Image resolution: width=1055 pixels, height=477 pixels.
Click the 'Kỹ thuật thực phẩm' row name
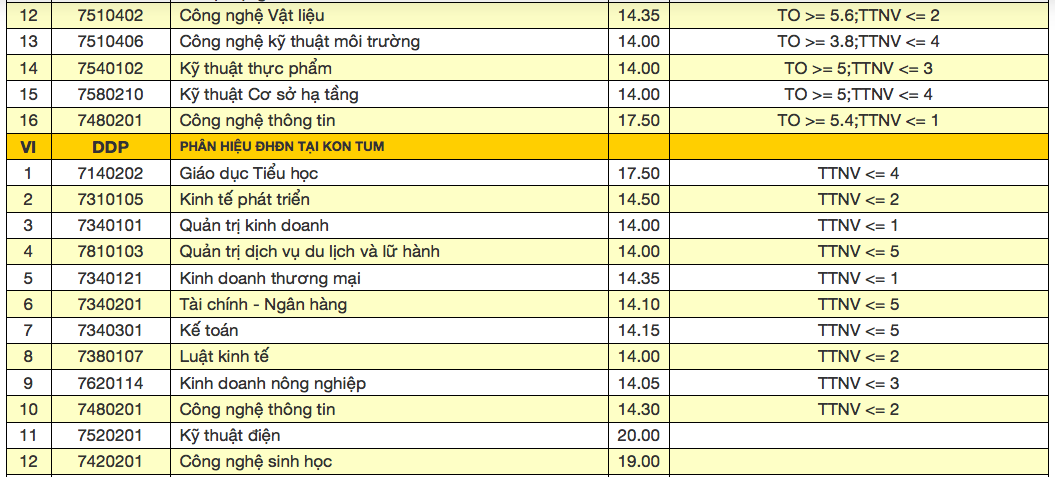click(255, 68)
